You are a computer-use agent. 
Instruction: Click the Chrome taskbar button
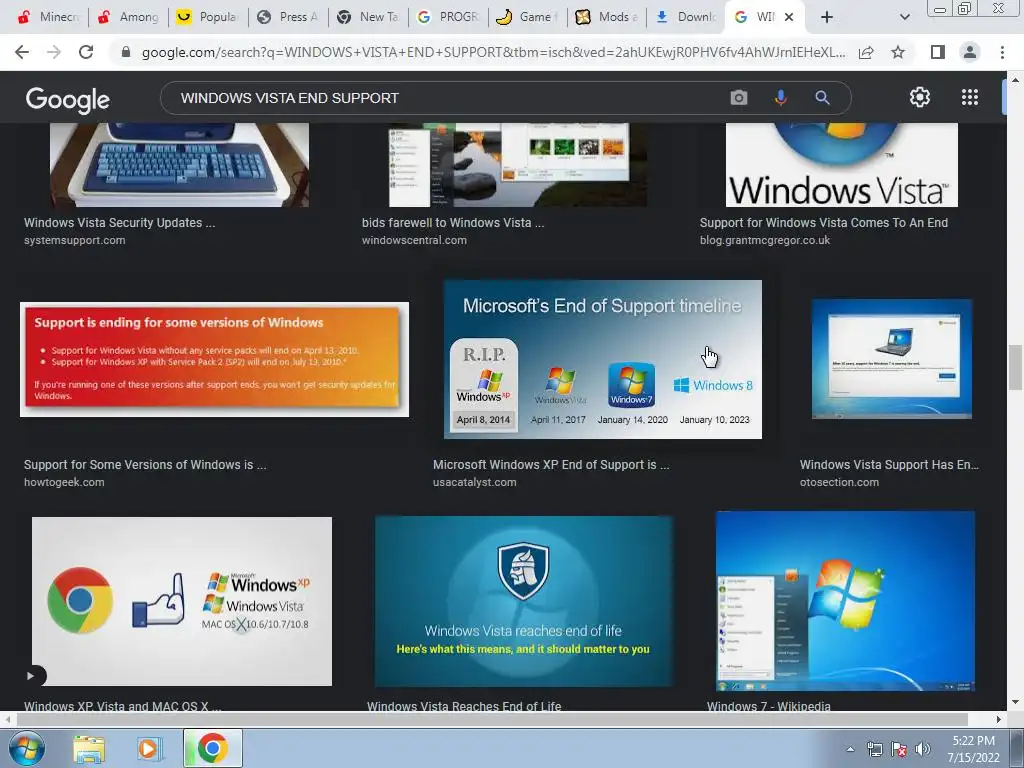(x=212, y=748)
